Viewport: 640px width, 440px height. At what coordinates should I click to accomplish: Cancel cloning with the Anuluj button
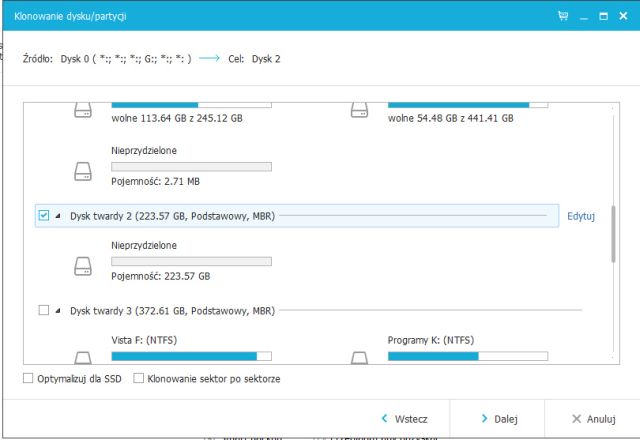point(592,419)
